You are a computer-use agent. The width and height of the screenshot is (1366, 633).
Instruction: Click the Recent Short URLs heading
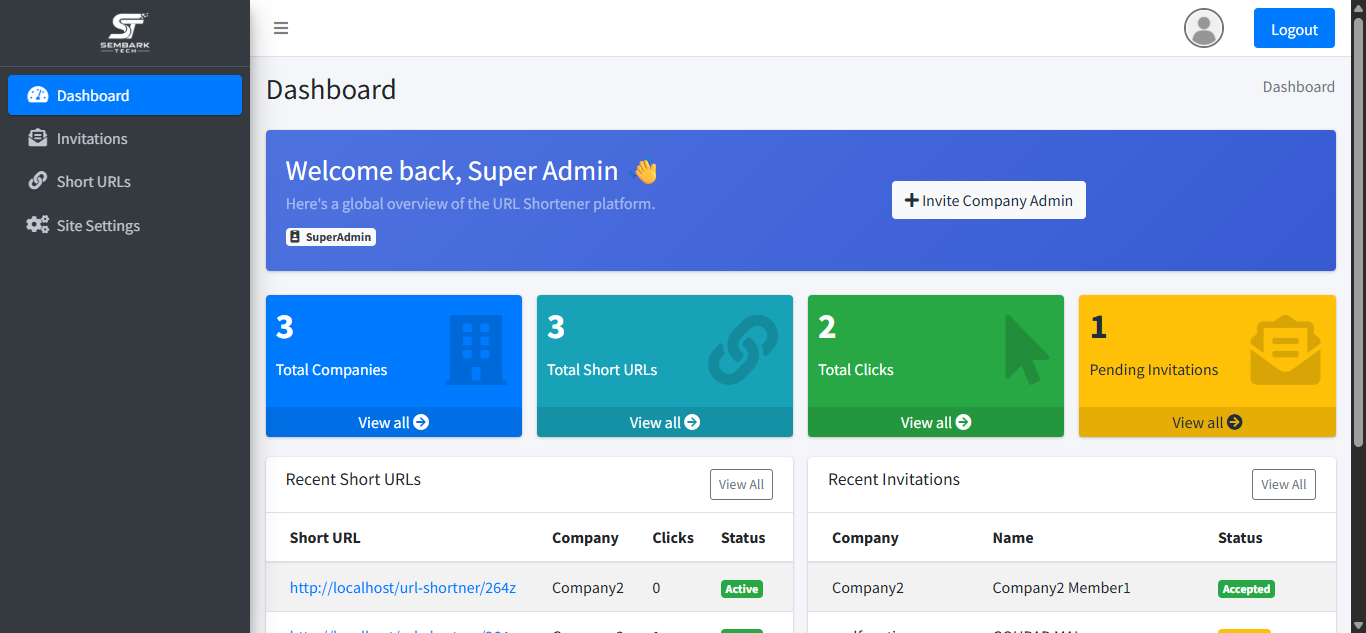point(353,480)
